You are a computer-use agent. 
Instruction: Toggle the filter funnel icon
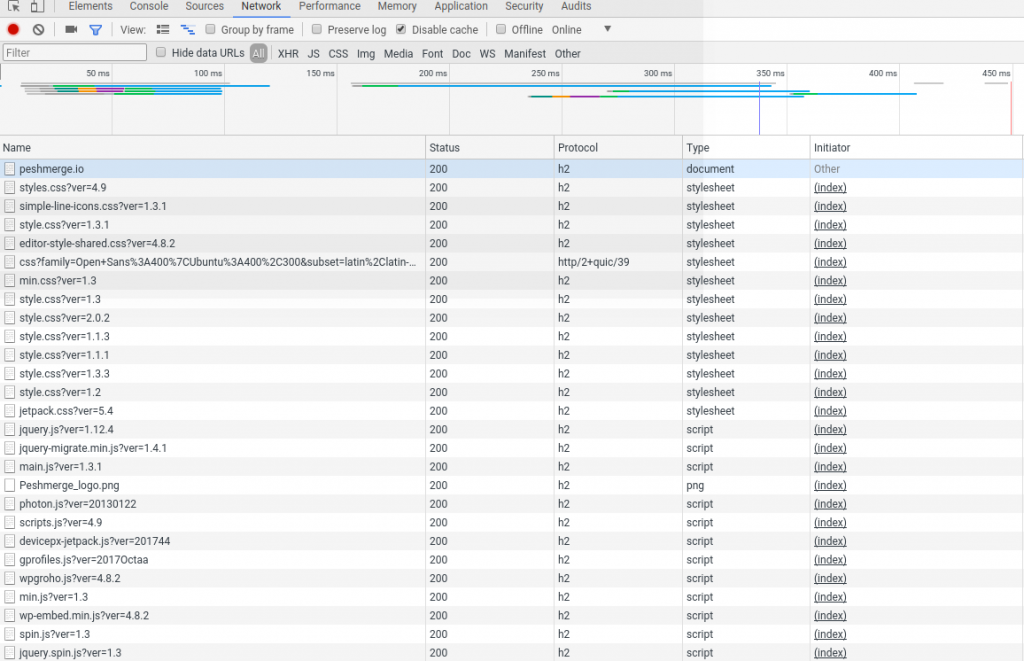(x=95, y=29)
